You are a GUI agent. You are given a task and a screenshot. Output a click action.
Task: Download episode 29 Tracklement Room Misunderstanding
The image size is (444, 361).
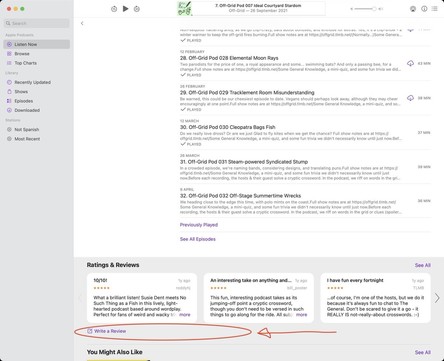(x=410, y=98)
